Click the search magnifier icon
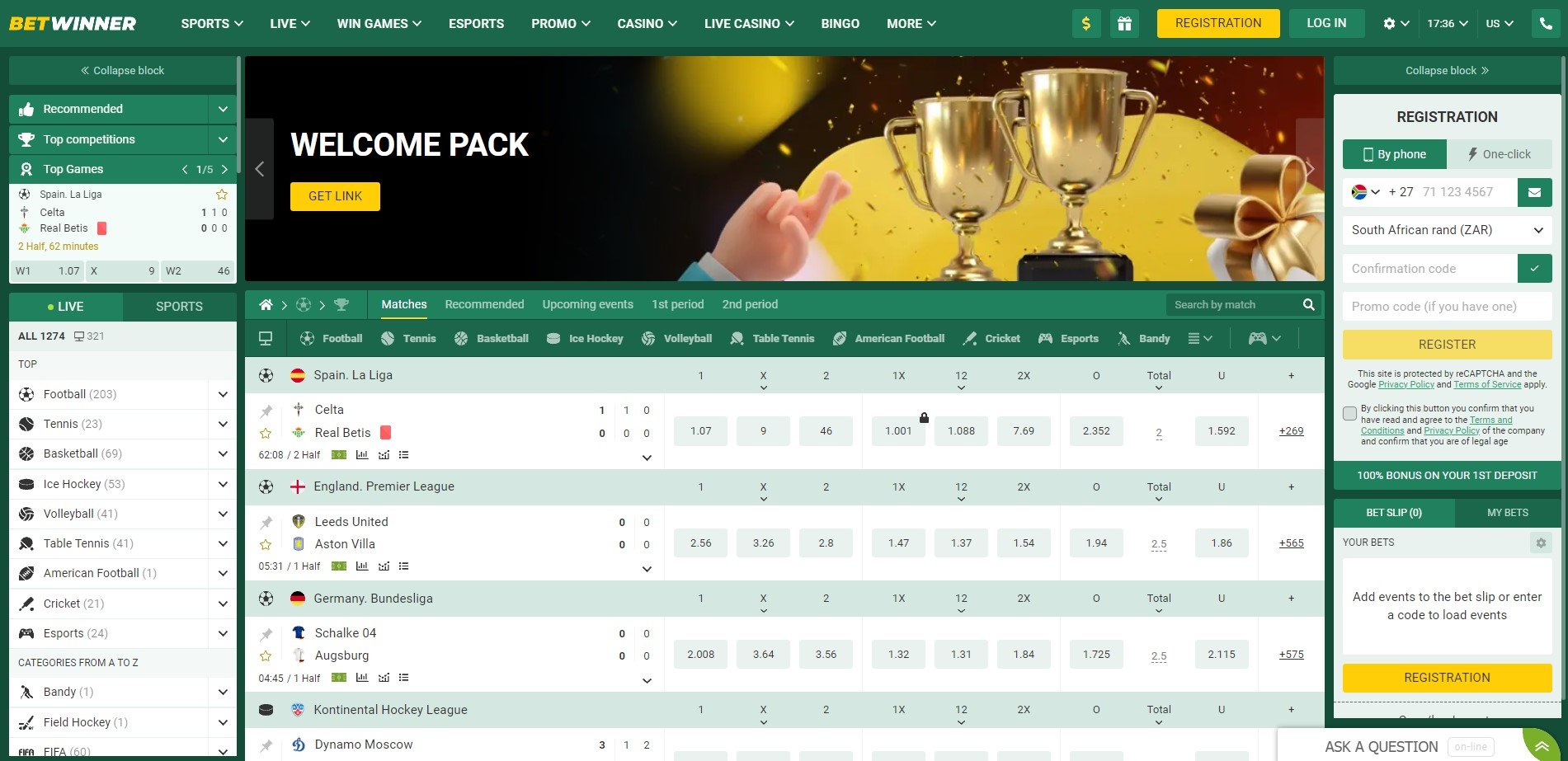The image size is (1568, 761). pos(1308,305)
